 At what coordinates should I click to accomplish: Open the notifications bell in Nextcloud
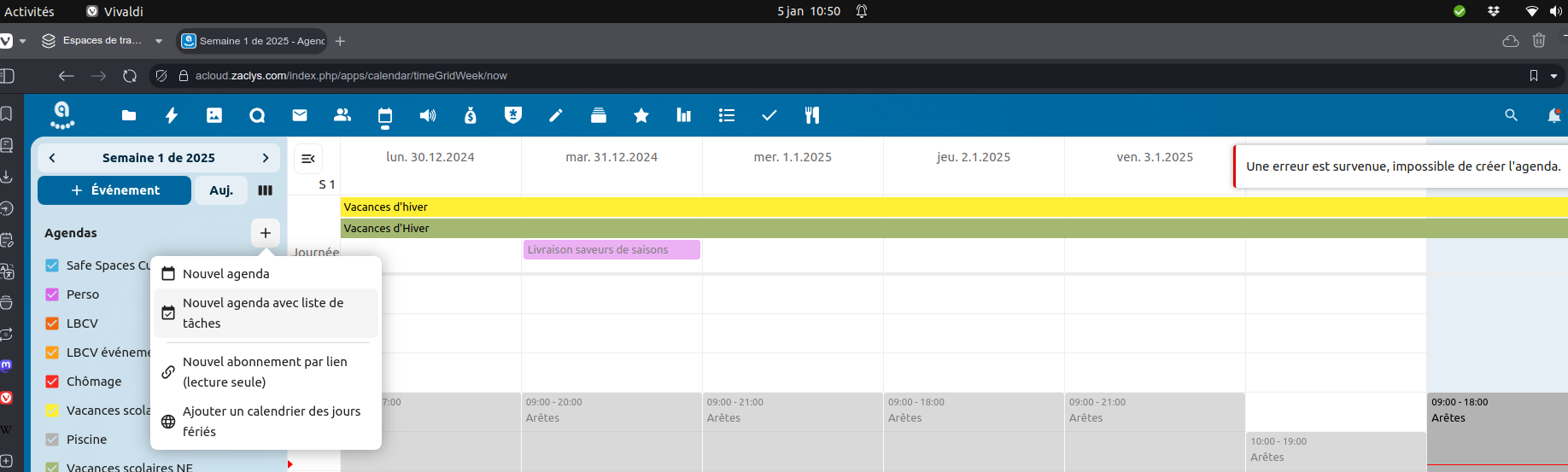(x=1553, y=115)
